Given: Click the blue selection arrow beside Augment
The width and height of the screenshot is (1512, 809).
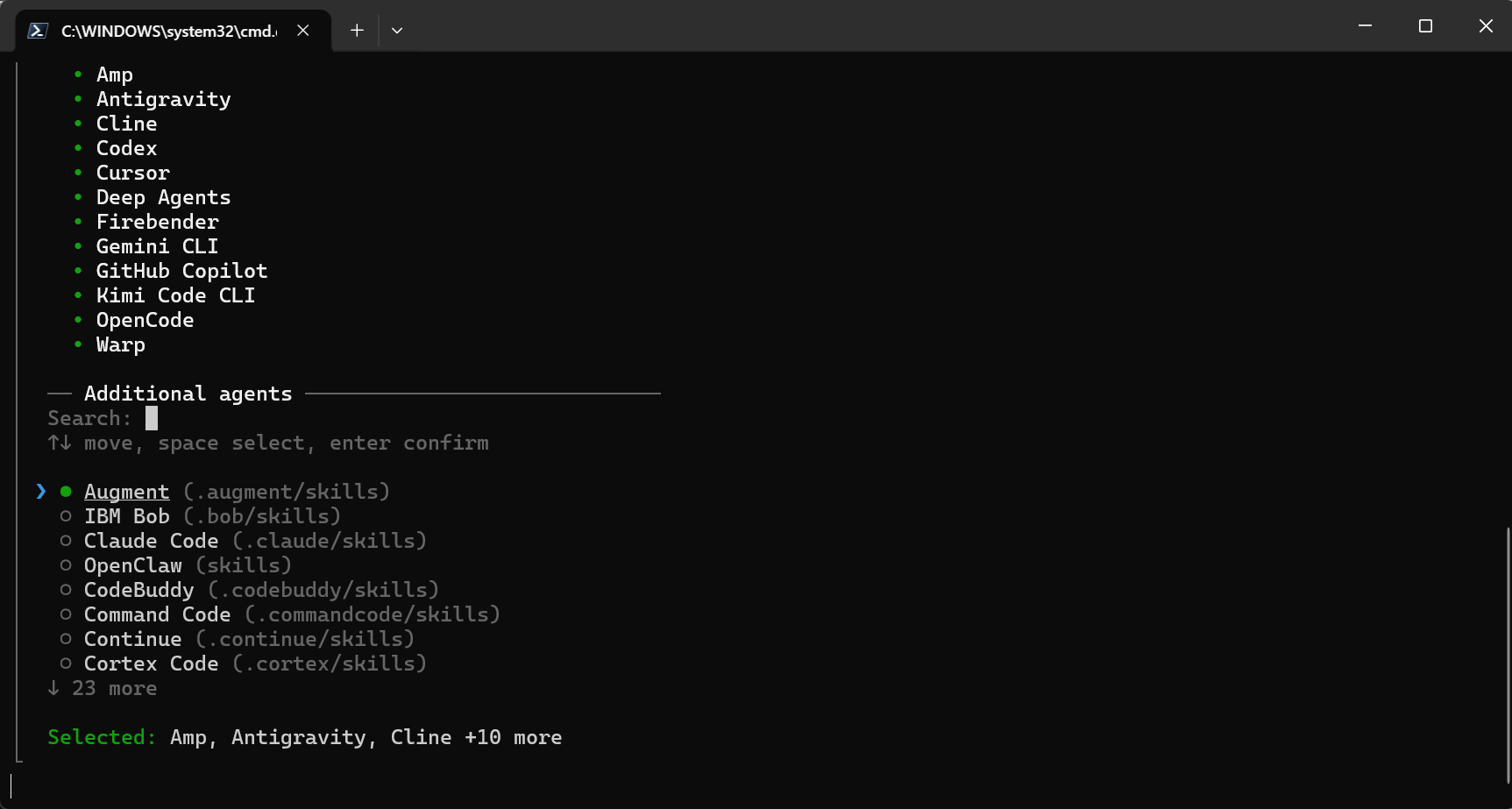Looking at the screenshot, I should 41,492.
